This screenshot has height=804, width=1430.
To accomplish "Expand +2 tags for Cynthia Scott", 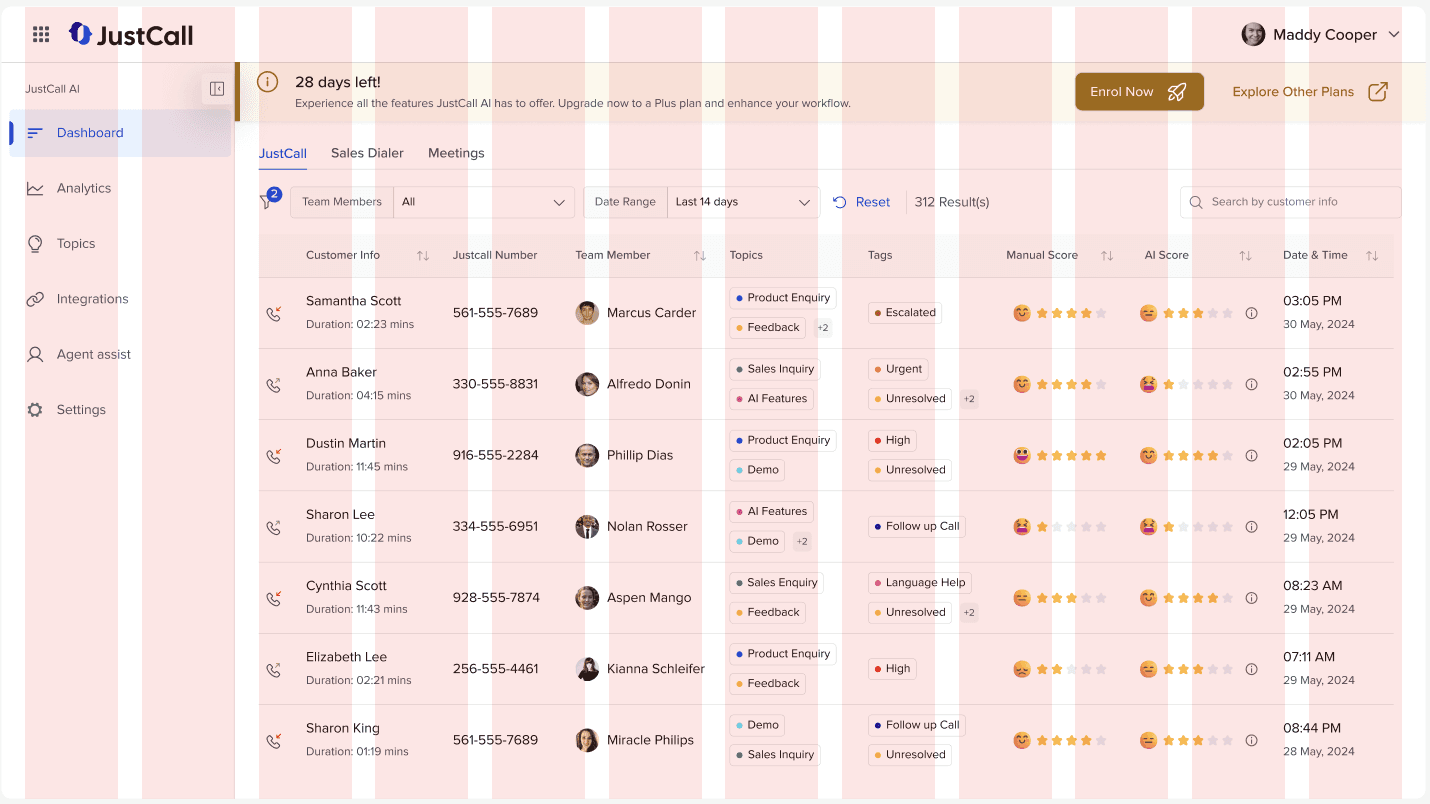I will (969, 612).
